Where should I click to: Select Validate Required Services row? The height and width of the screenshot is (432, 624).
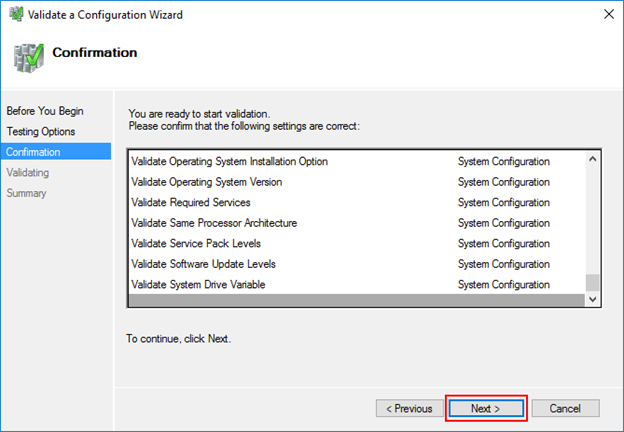click(357, 202)
